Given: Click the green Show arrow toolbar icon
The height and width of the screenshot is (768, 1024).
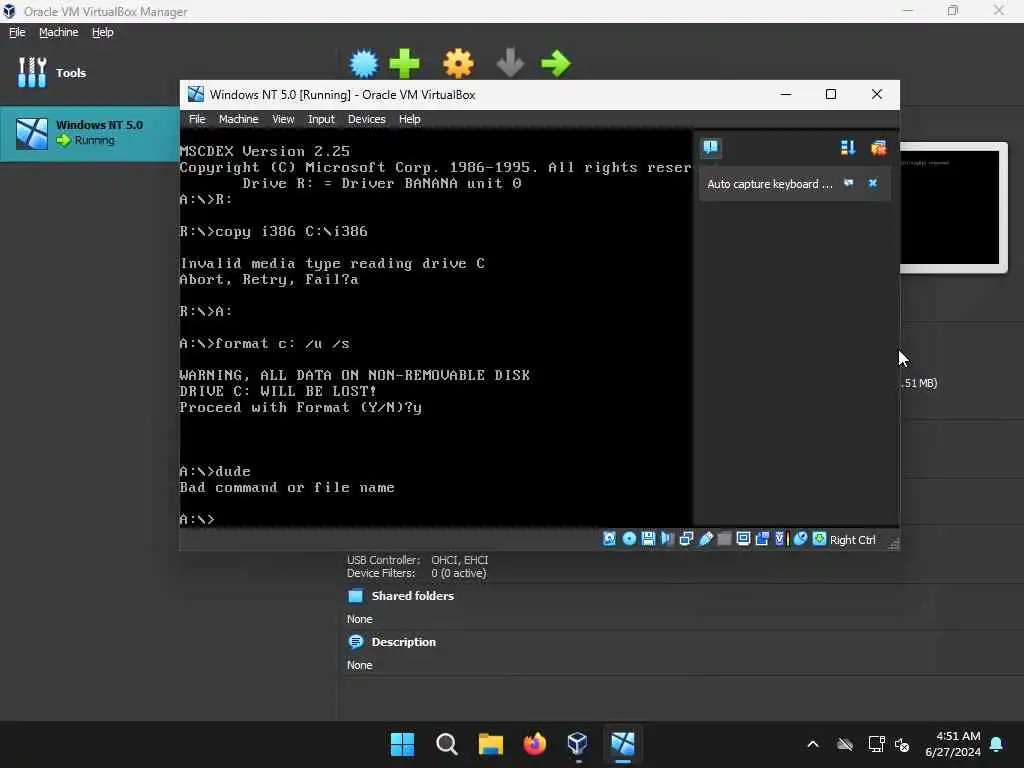Looking at the screenshot, I should point(556,63).
